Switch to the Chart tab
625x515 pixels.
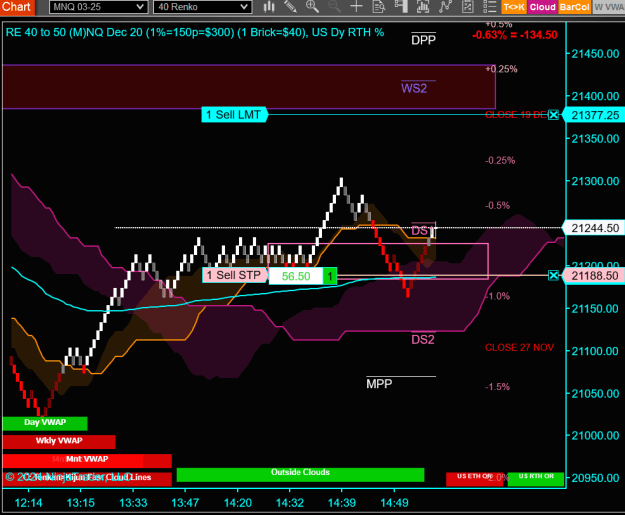17,7
